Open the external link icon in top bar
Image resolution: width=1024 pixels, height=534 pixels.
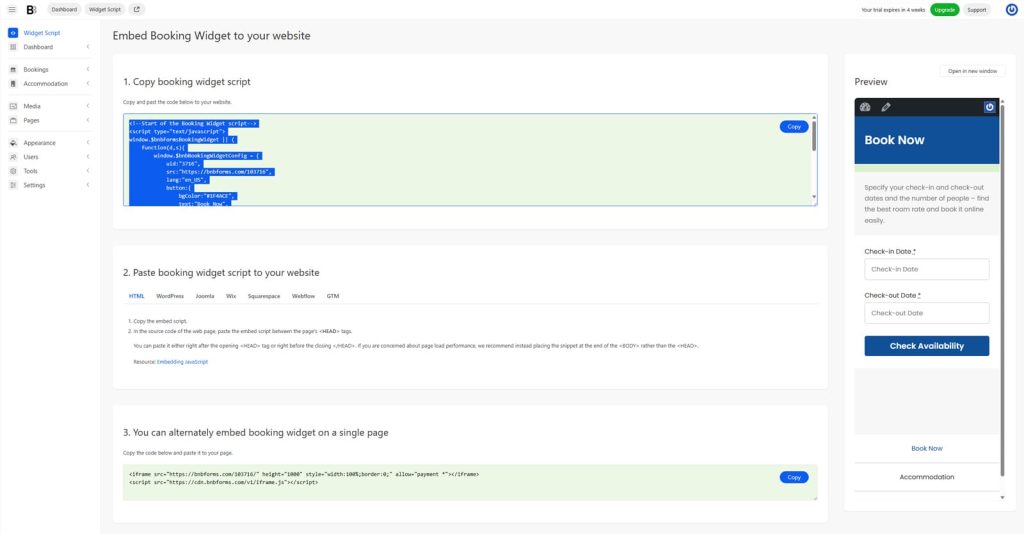pos(136,10)
